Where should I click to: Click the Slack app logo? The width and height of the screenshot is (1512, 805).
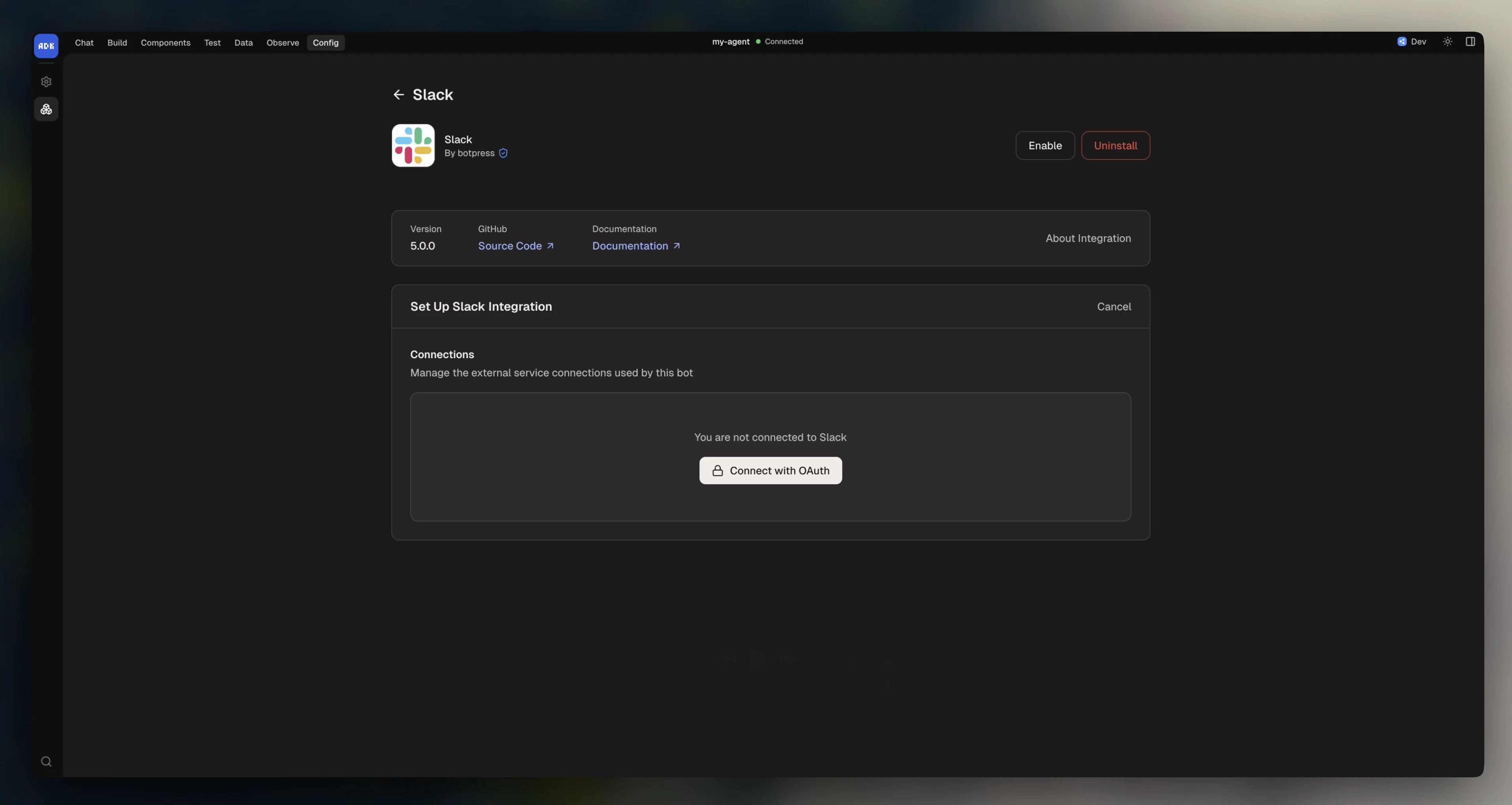[x=413, y=146]
